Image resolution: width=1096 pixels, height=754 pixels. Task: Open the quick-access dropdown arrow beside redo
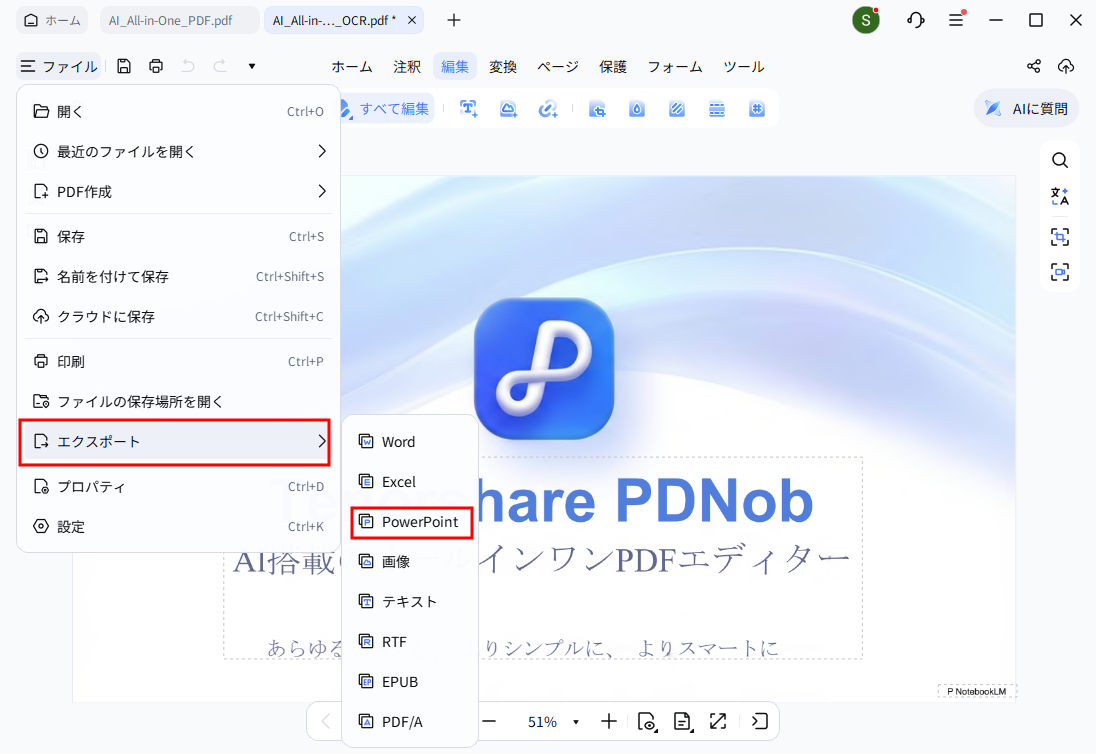(x=252, y=66)
